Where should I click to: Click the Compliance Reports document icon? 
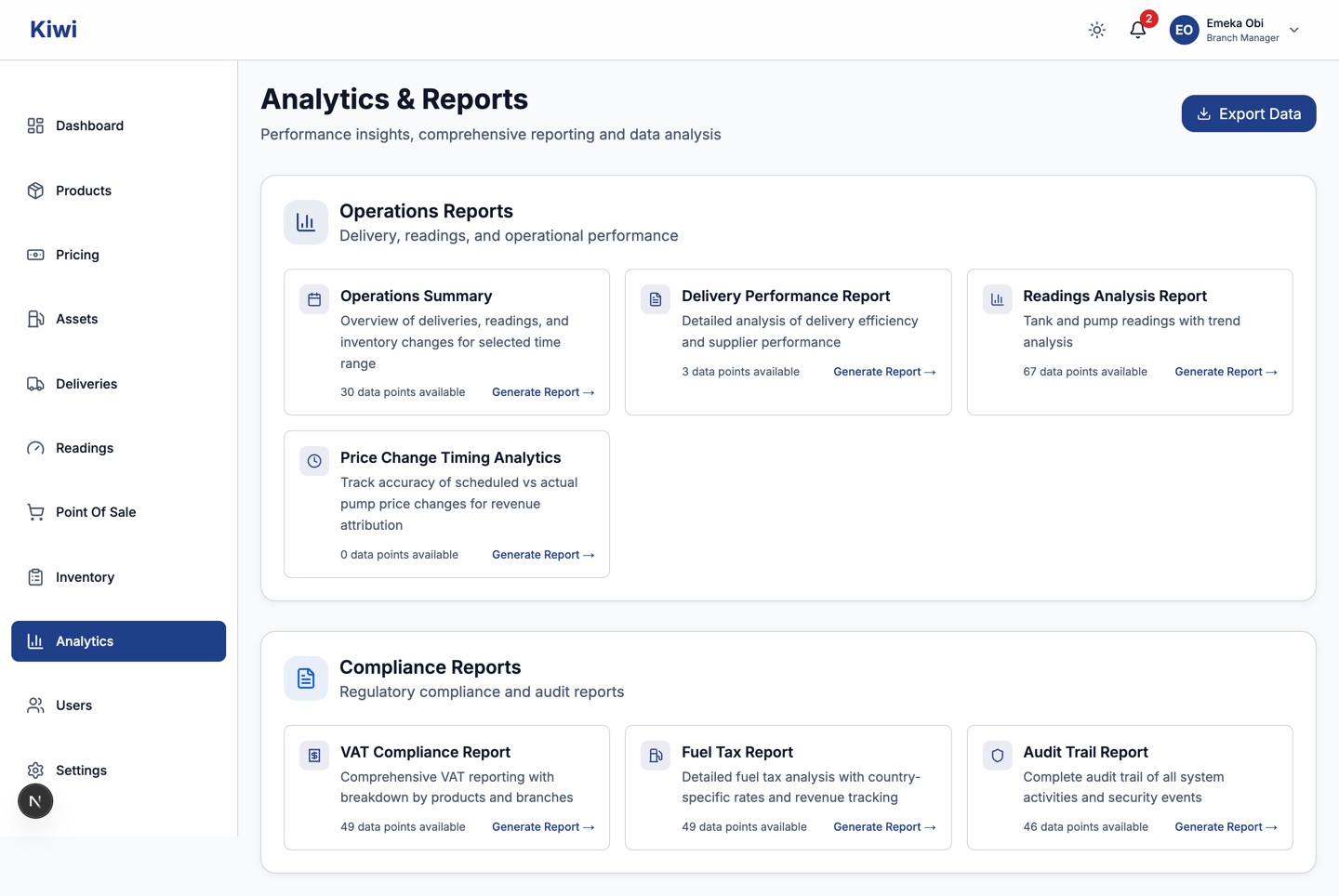coord(306,679)
